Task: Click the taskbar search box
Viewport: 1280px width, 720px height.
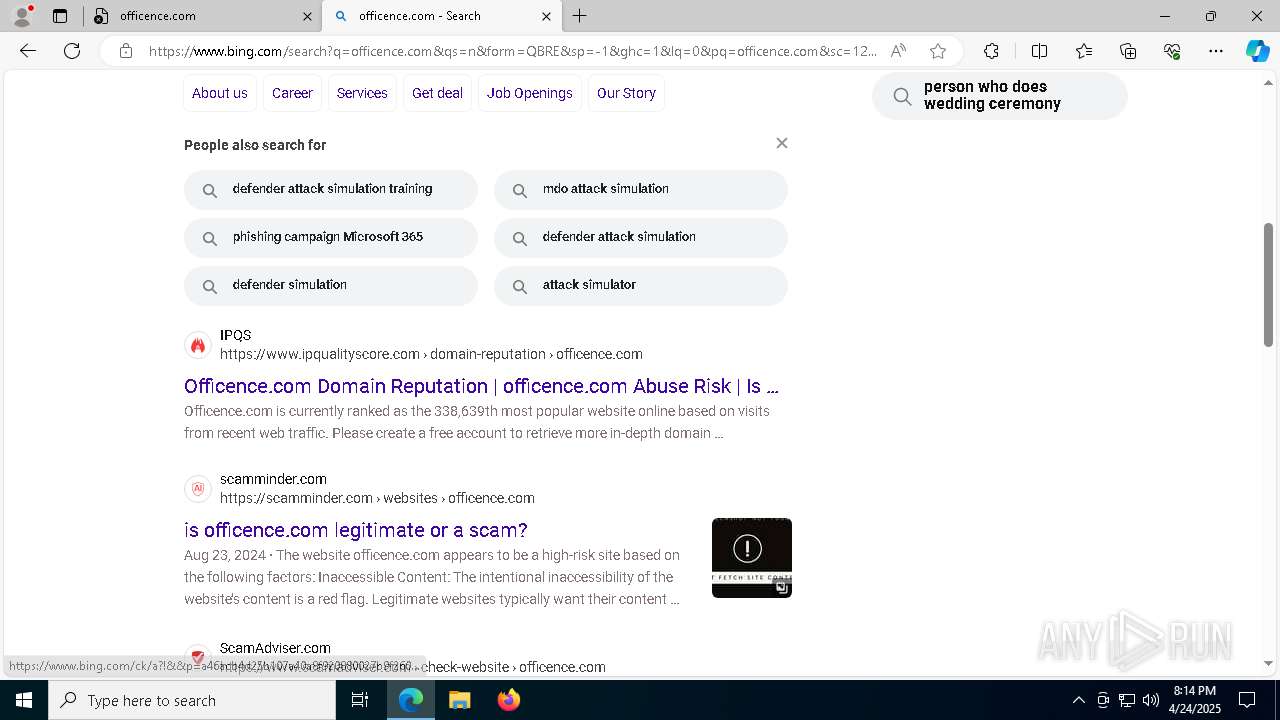Action: (x=192, y=700)
